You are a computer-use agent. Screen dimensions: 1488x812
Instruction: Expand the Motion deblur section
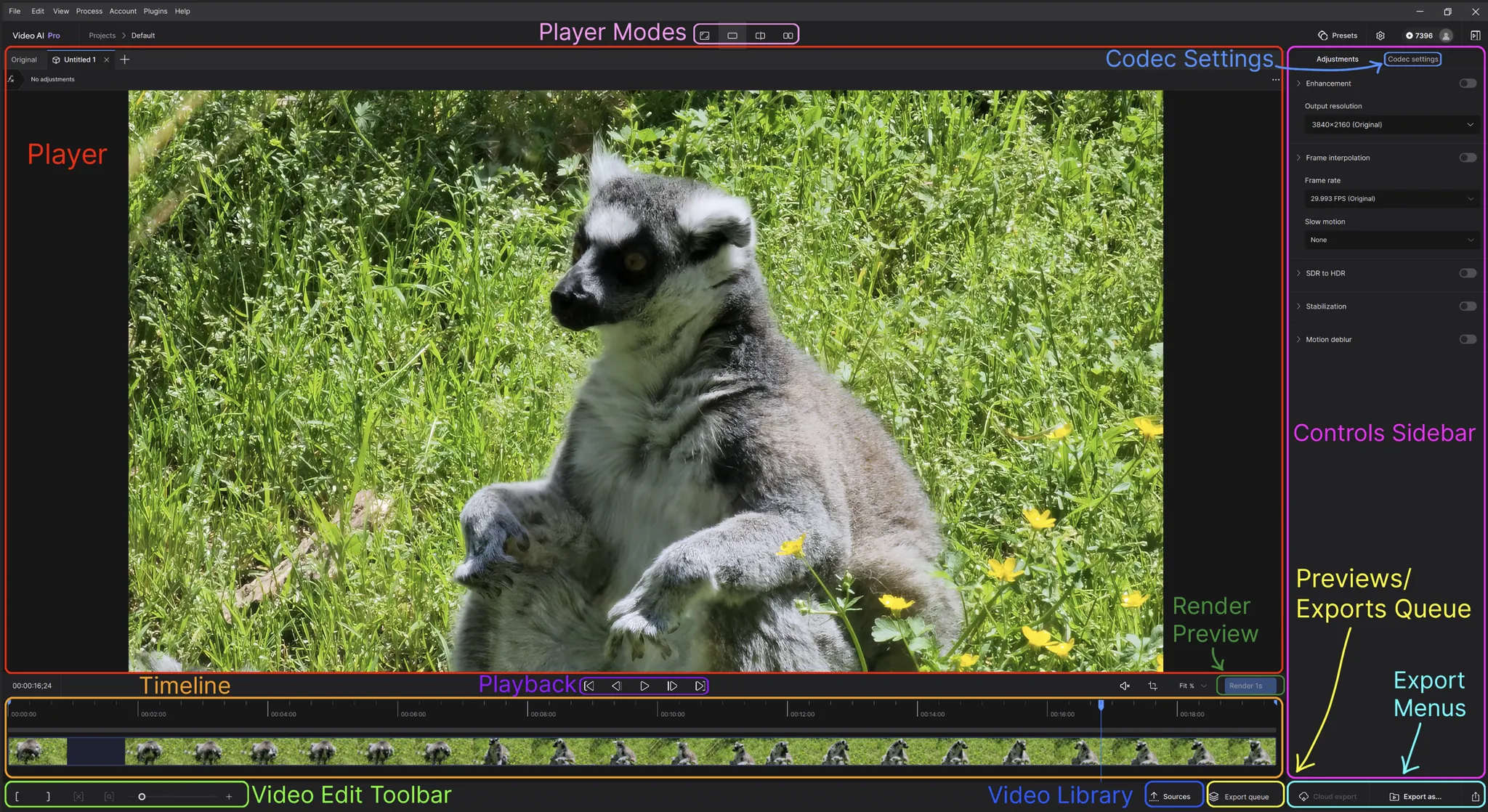click(x=1299, y=339)
